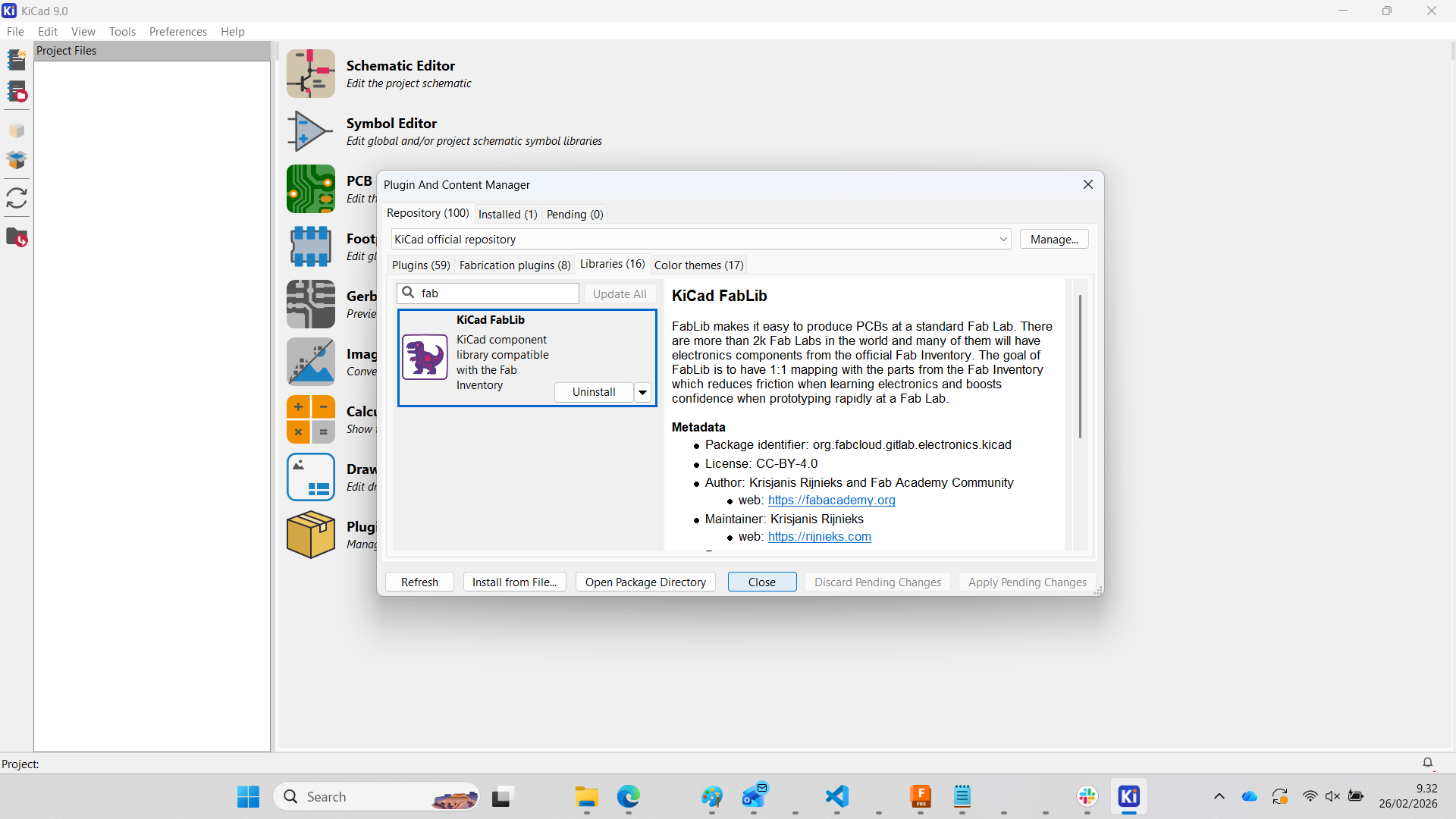Switch to the Installed tab
1456x819 pixels.
click(507, 214)
